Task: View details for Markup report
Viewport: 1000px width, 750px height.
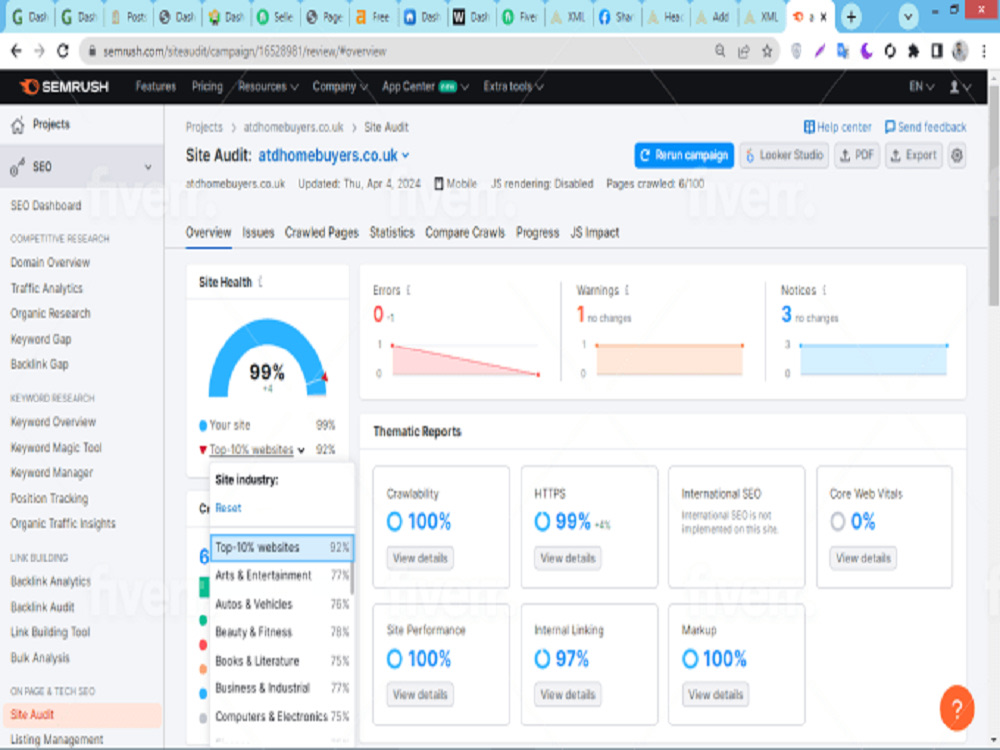Action: (x=715, y=695)
